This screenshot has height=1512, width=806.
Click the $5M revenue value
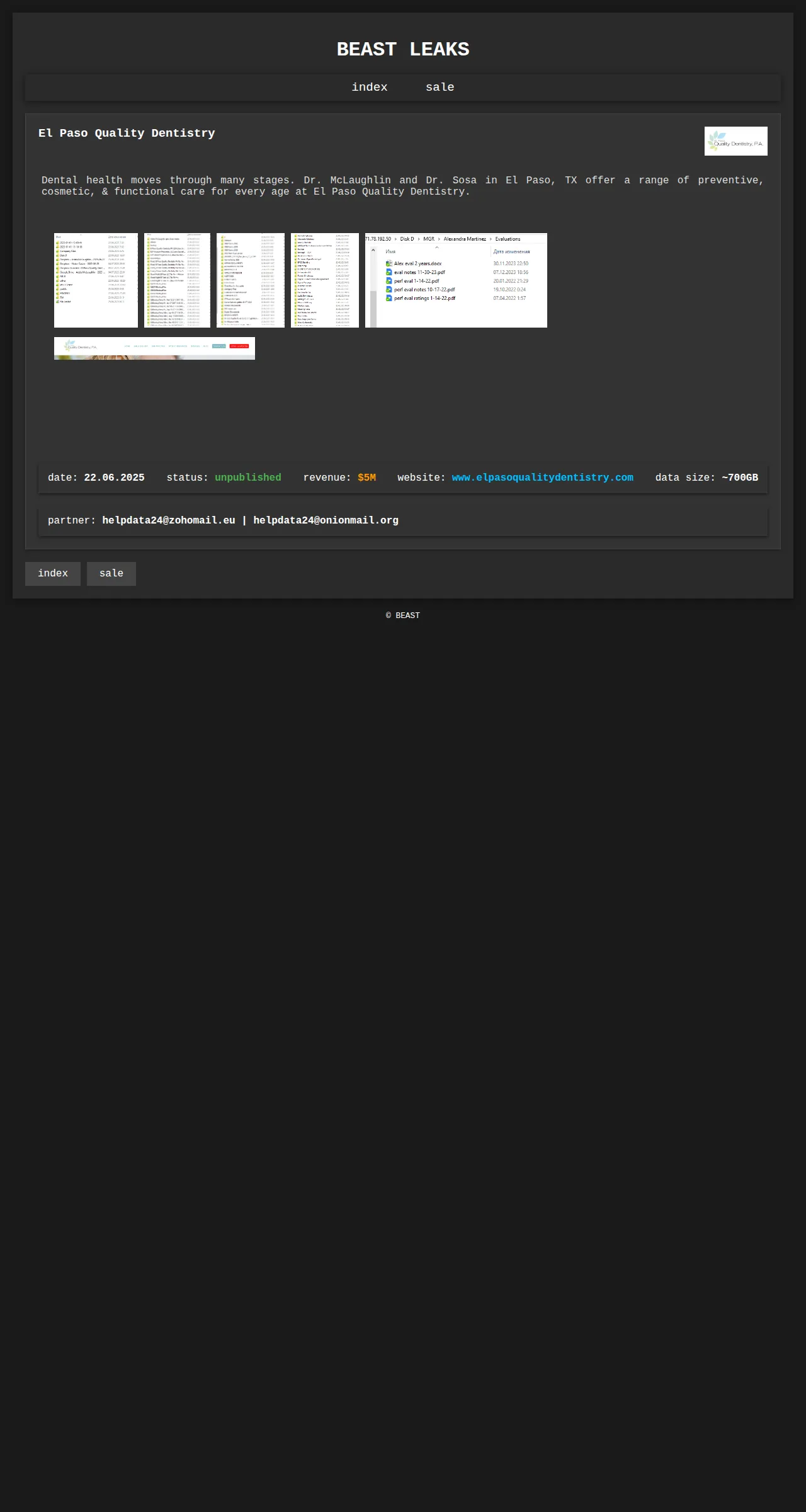(366, 478)
